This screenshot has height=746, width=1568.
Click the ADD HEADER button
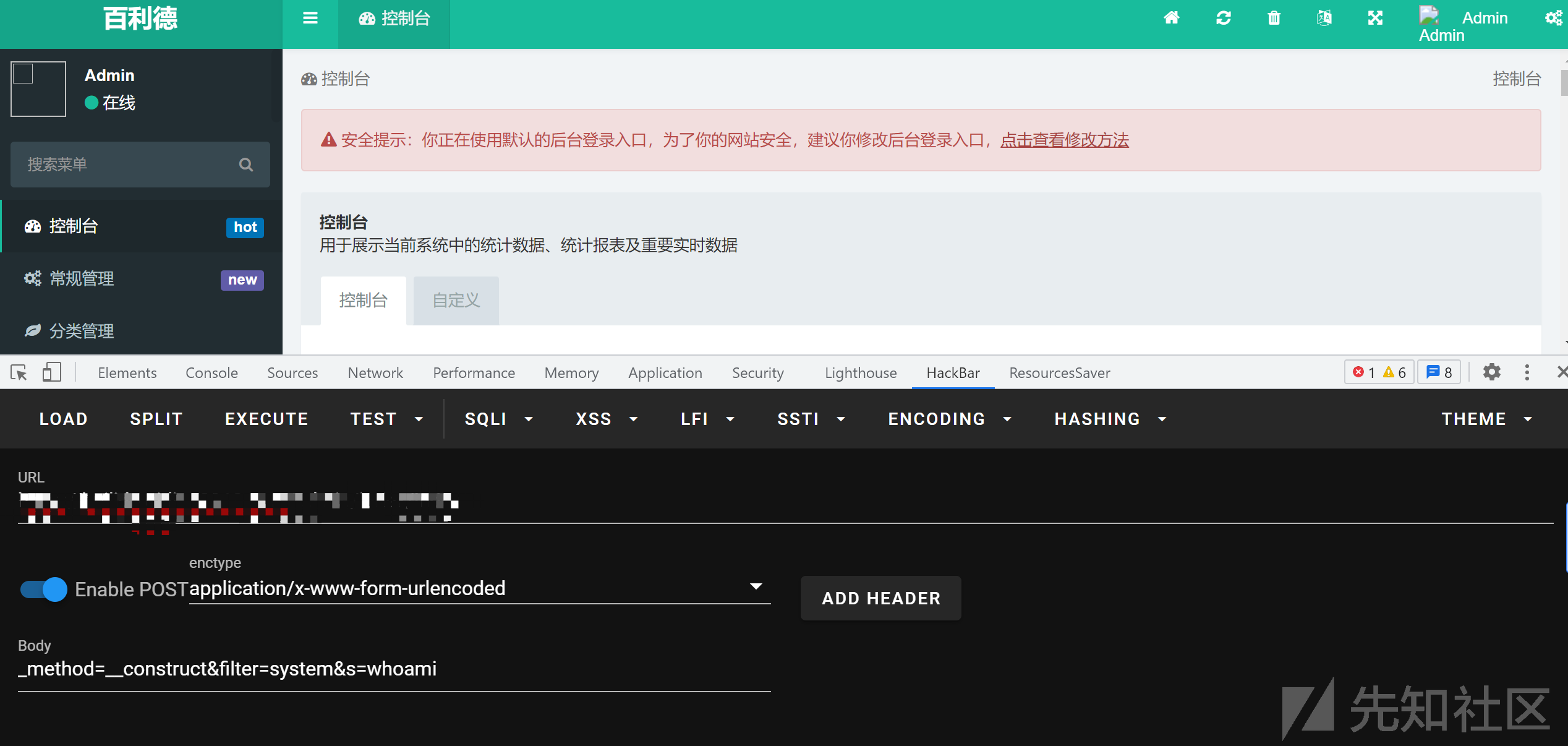click(880, 598)
